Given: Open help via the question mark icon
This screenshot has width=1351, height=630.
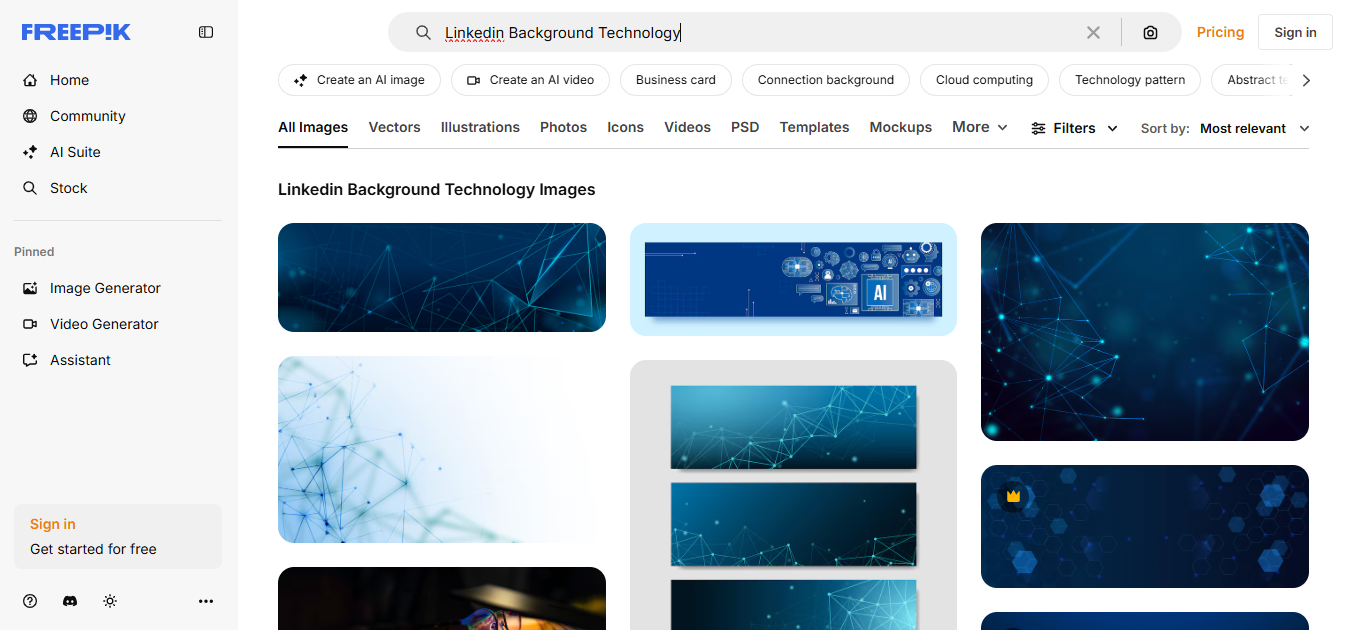Looking at the screenshot, I should (29, 601).
